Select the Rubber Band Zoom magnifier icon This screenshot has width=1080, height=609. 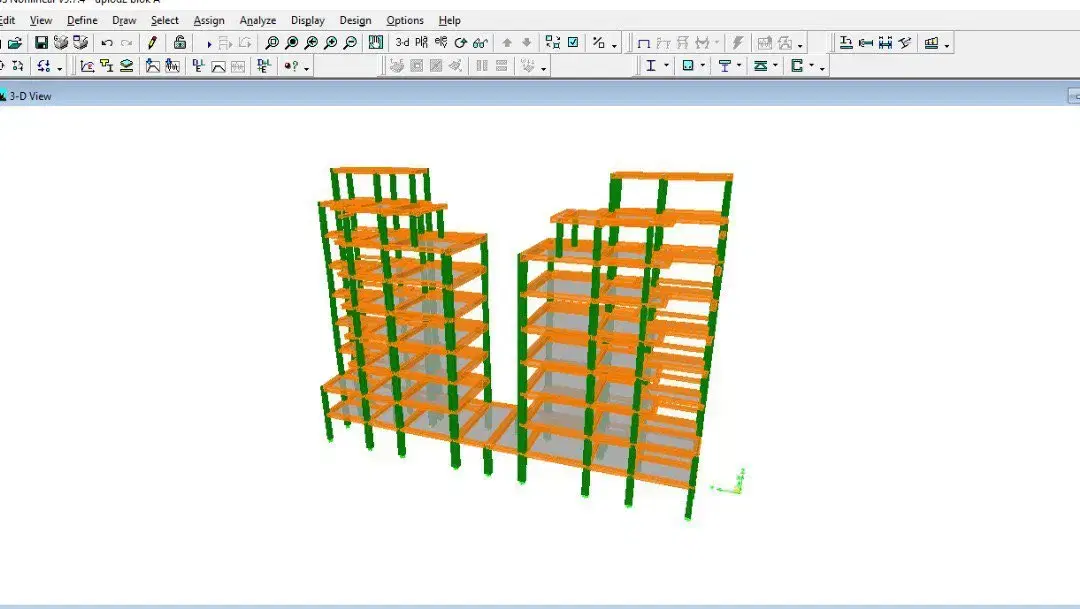272,43
